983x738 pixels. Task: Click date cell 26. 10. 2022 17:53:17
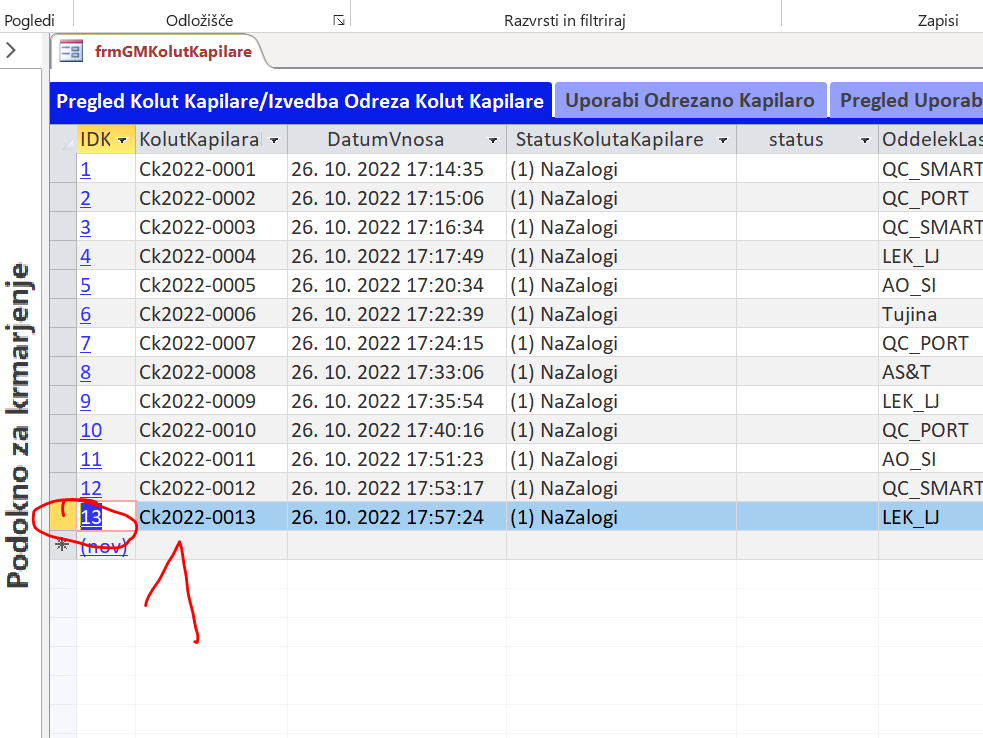coord(397,488)
